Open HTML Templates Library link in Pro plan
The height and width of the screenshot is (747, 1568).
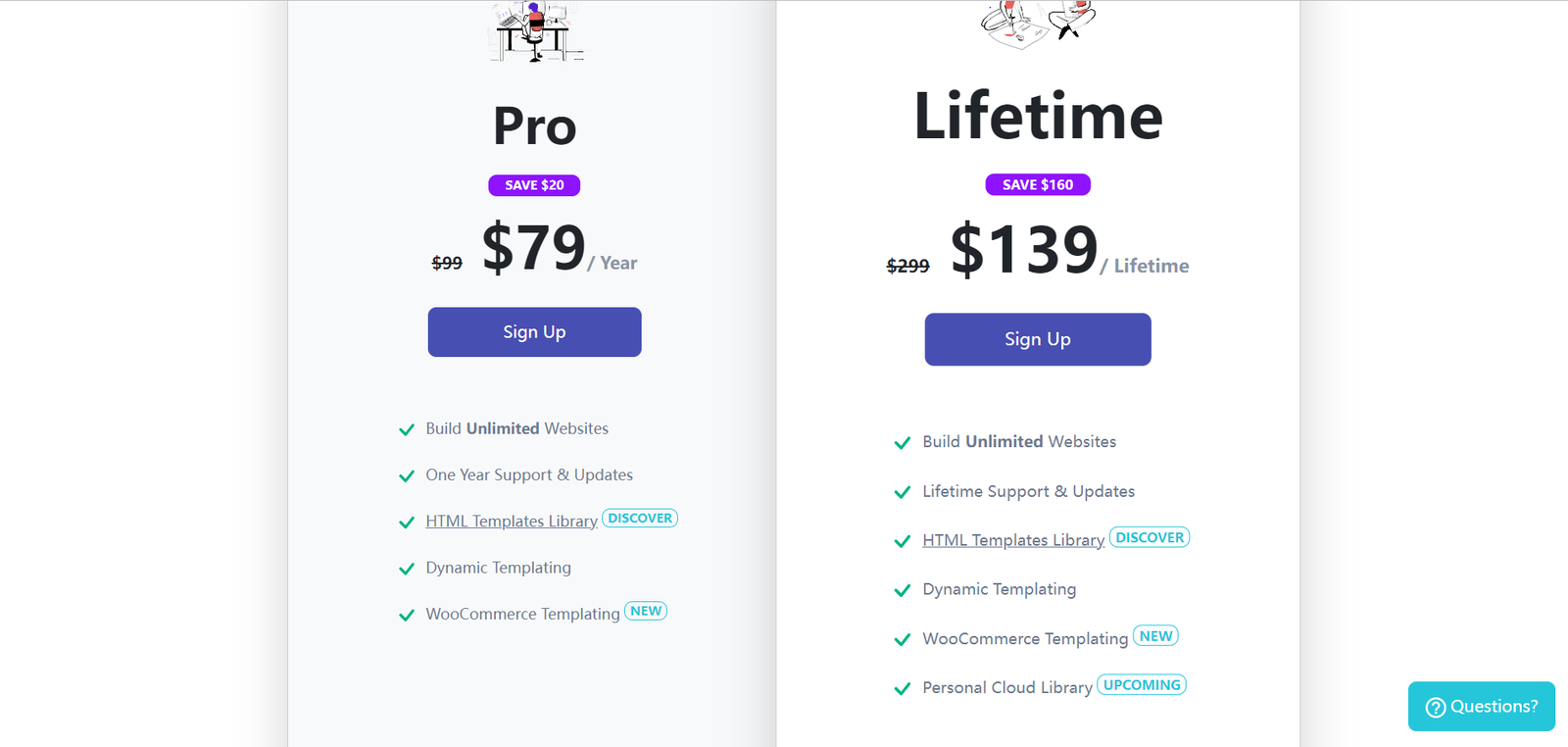pyautogui.click(x=512, y=522)
